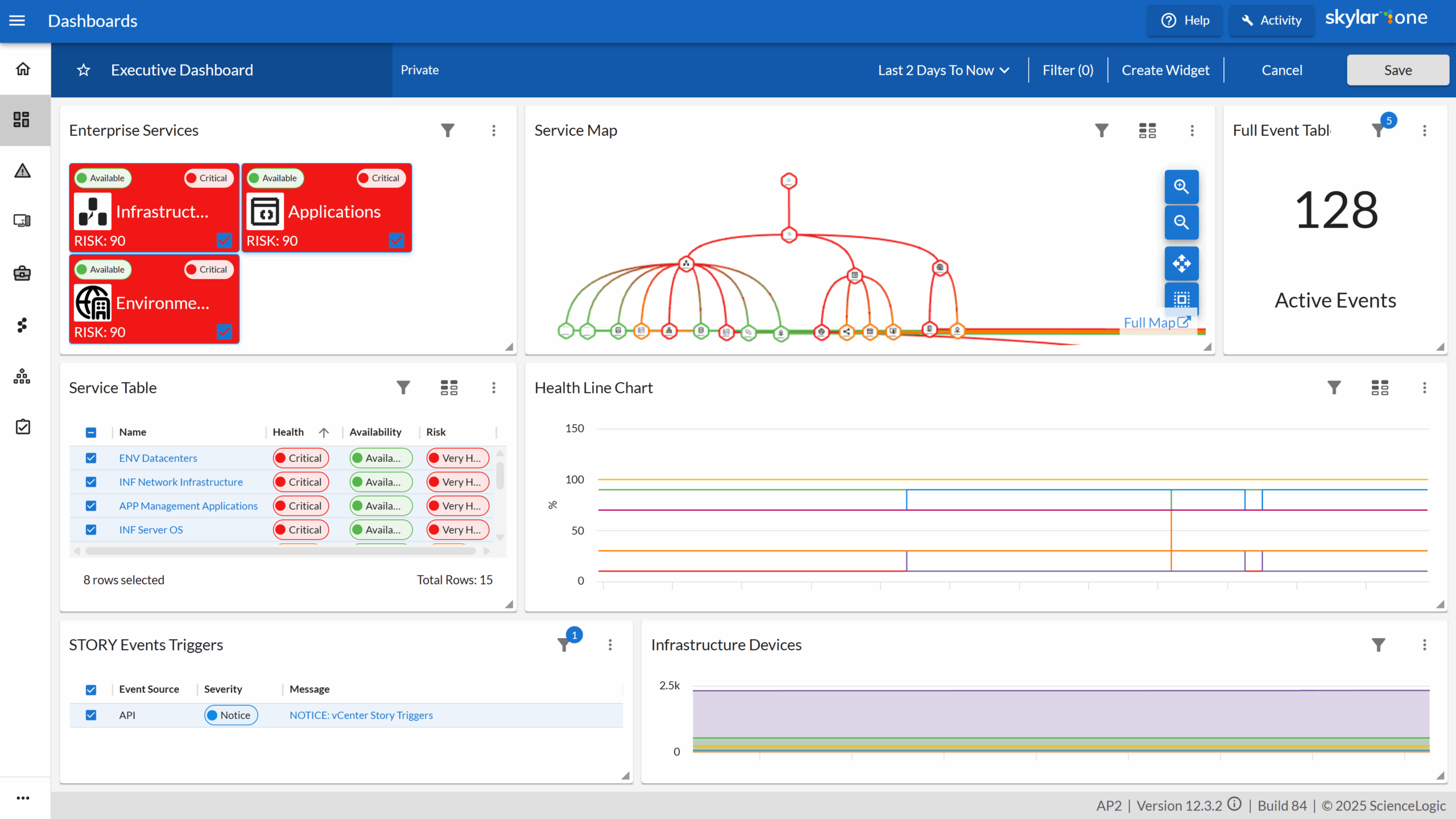Open the Enterprise Services filter icon
The image size is (1456, 819).
448,130
